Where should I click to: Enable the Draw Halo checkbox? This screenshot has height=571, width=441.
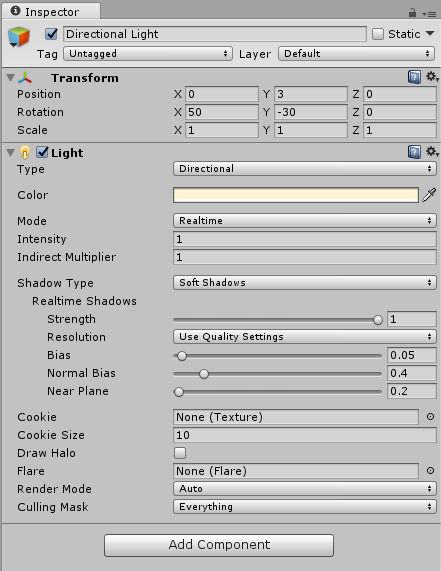(x=180, y=453)
